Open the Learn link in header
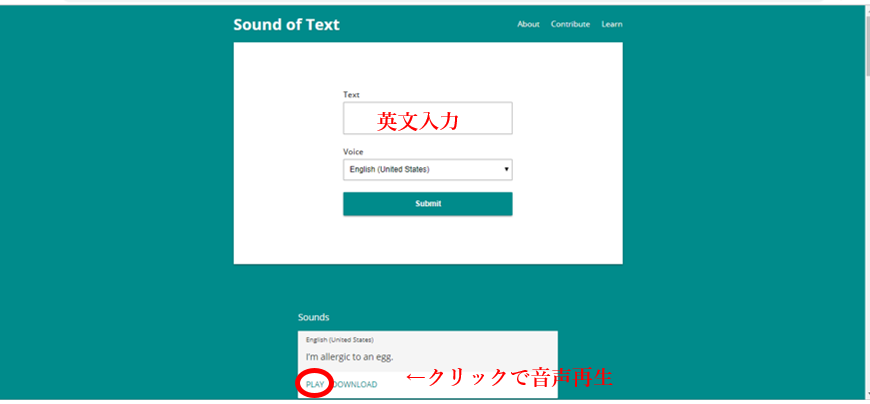 coord(612,24)
